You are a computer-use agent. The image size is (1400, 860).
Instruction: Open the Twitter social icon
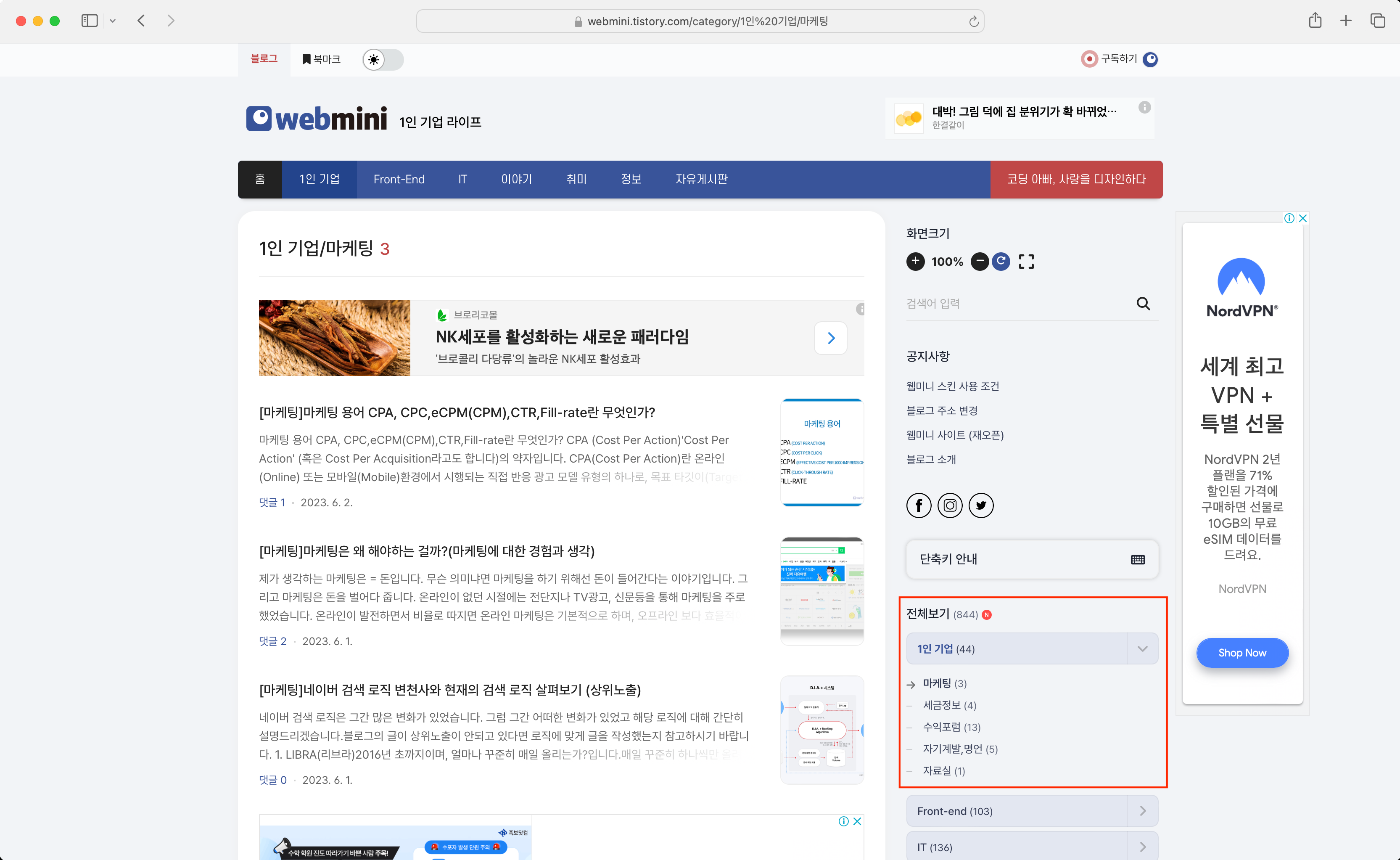tap(981, 505)
